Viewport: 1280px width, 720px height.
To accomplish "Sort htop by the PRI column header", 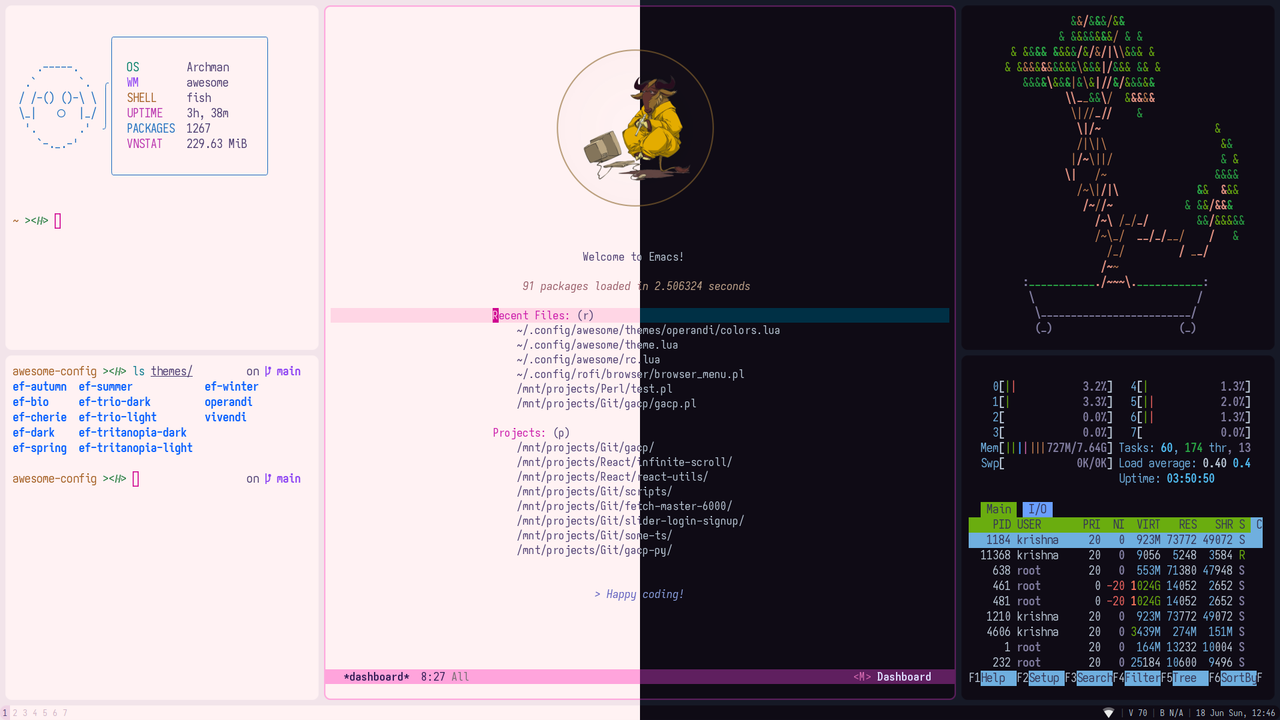I will pyautogui.click(x=1091, y=524).
